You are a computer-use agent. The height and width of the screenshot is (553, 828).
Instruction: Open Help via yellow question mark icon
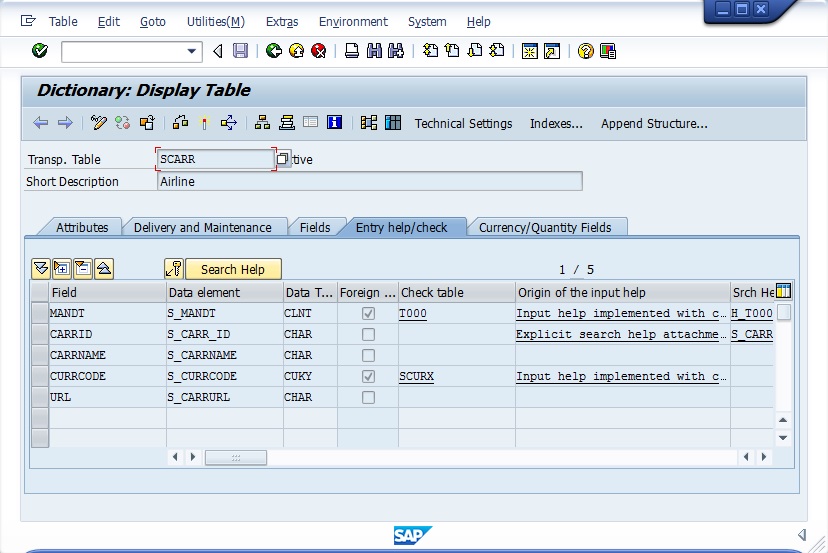tap(585, 51)
